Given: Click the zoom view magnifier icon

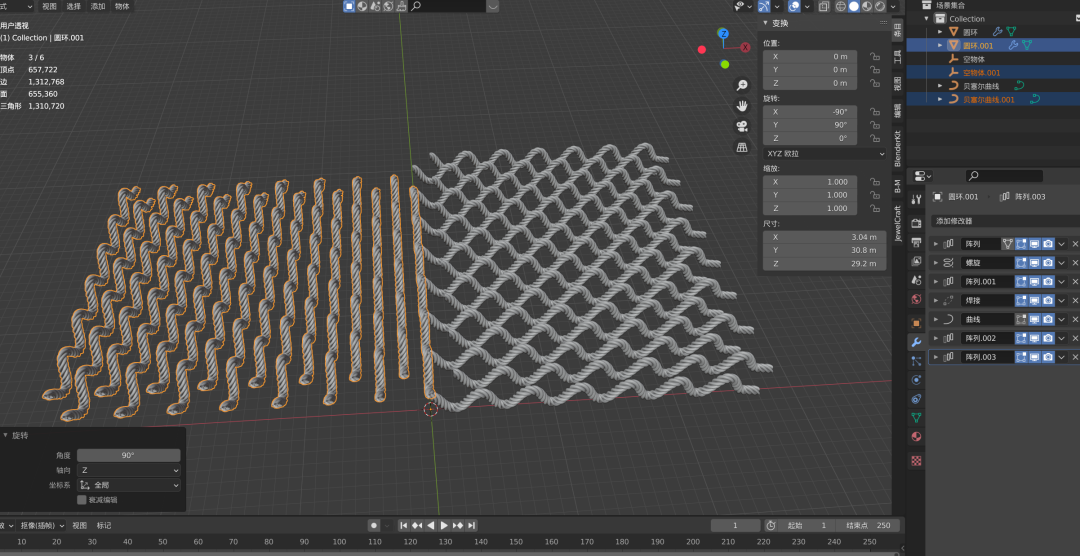Looking at the screenshot, I should [742, 86].
